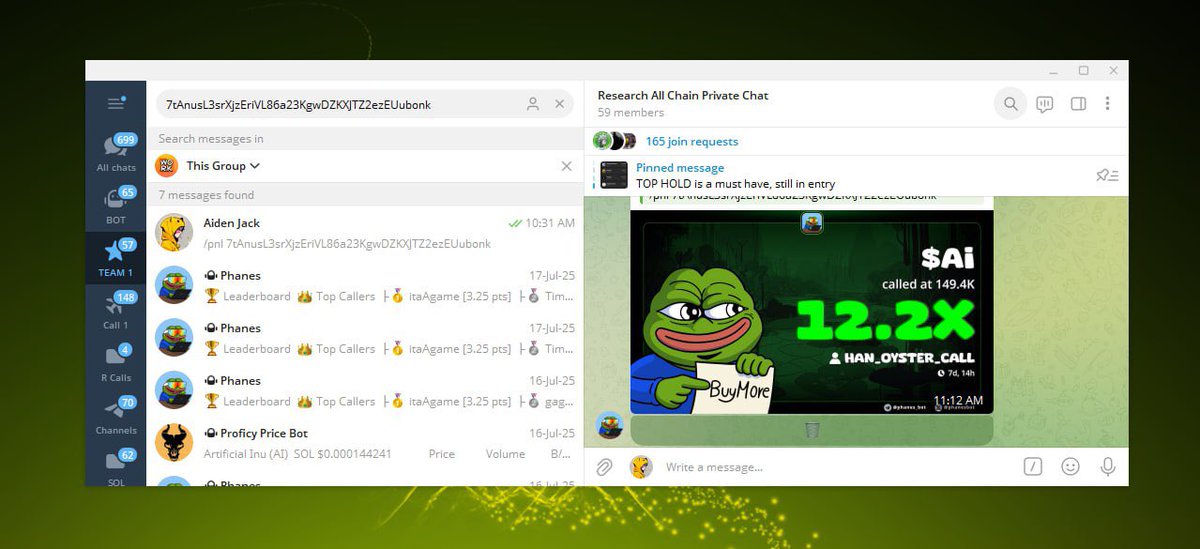Minimize the Telegram window
This screenshot has height=549, width=1200.
click(x=1053, y=71)
